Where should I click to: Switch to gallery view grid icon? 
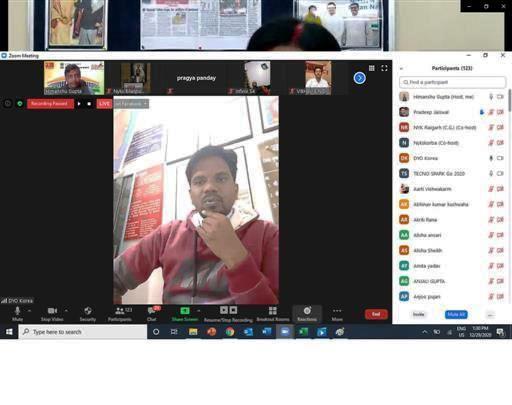[372, 68]
